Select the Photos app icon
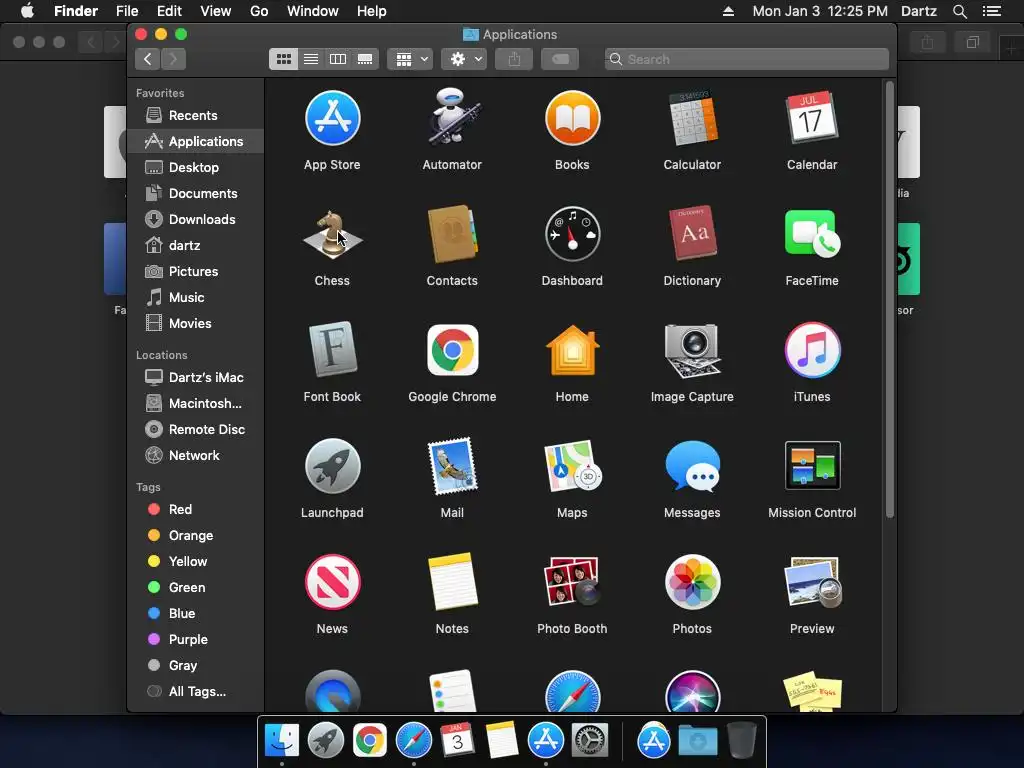This screenshot has width=1024, height=768. [x=692, y=583]
